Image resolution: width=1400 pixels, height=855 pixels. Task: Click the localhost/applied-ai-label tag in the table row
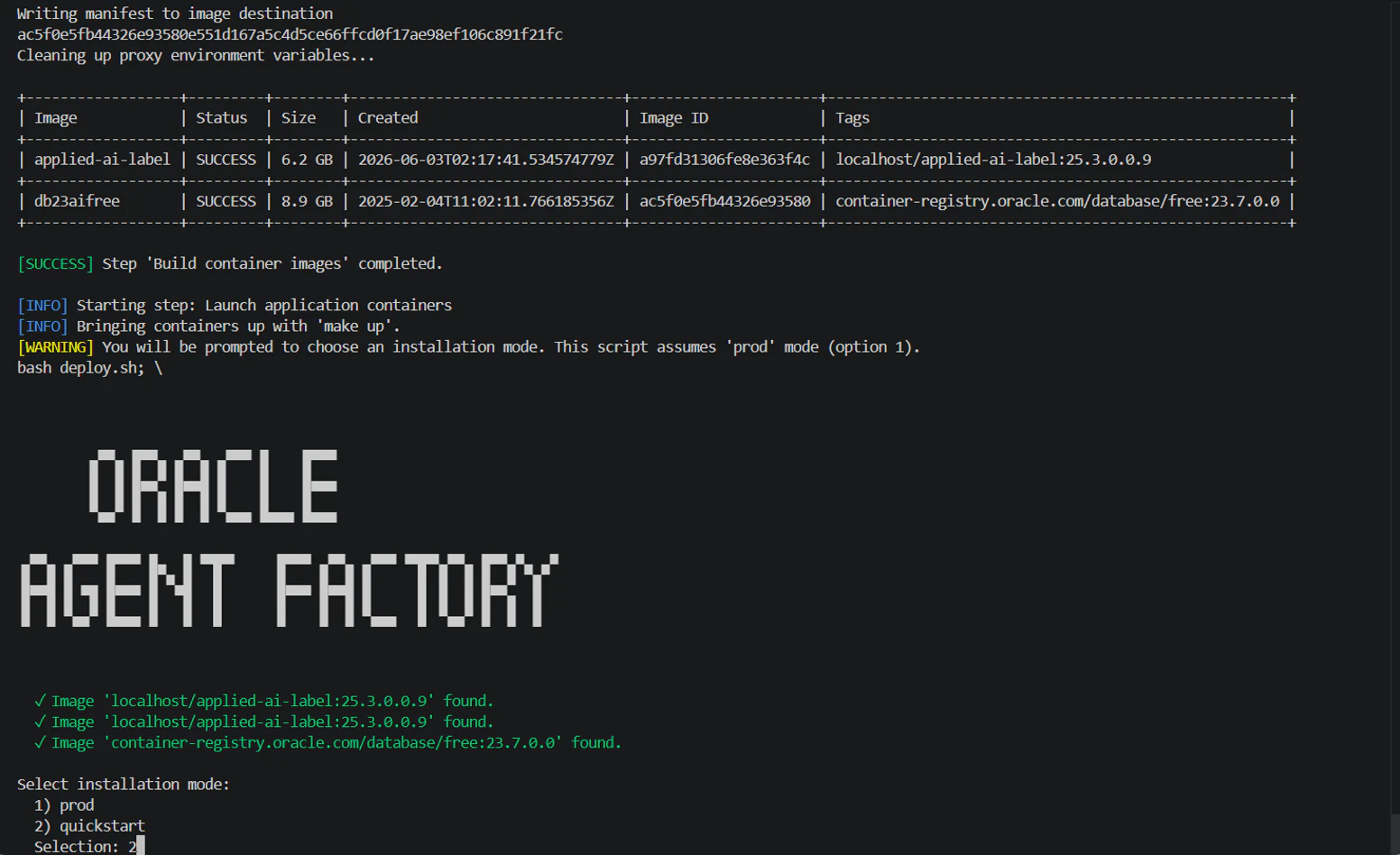point(993,159)
